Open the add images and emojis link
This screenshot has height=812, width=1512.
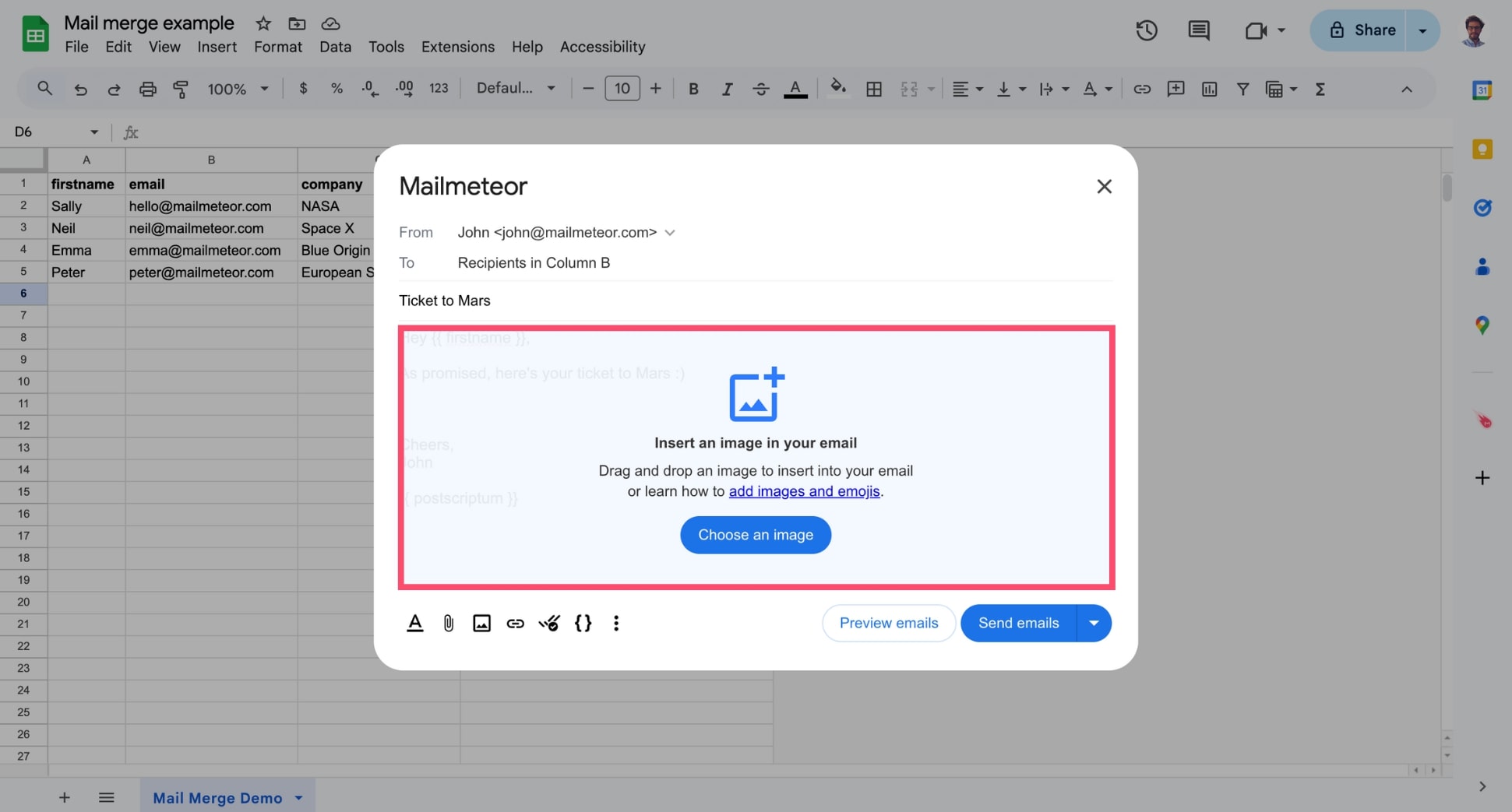click(x=804, y=491)
